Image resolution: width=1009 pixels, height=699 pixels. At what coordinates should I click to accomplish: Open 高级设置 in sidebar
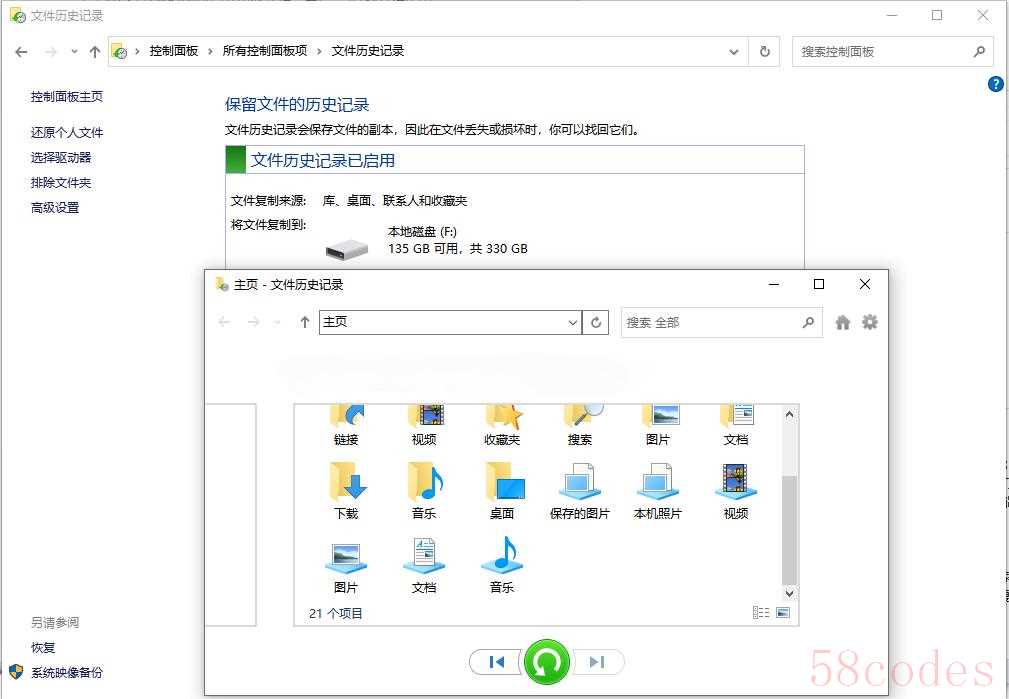55,207
